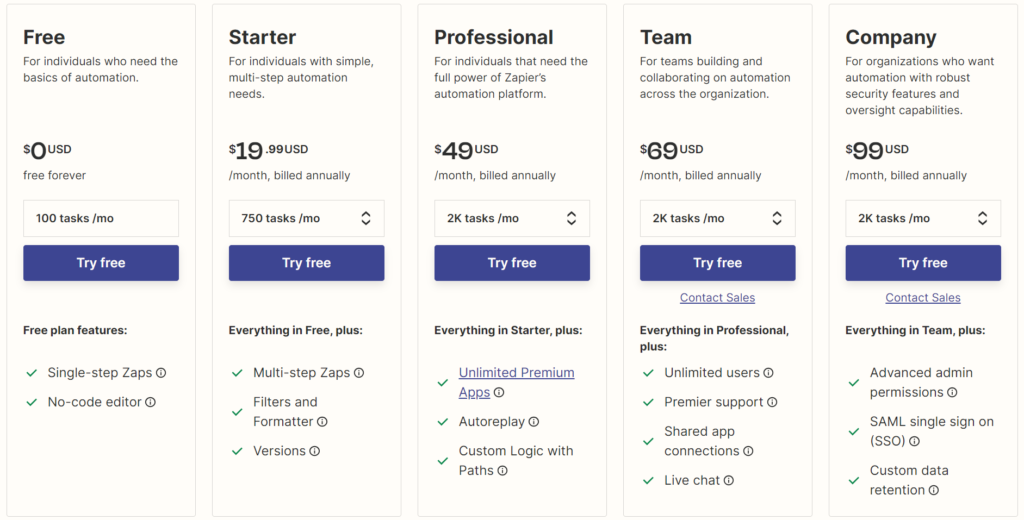Viewport: 1024px width, 520px height.
Task: Show info for Autoreplay feature
Action: pos(534,422)
